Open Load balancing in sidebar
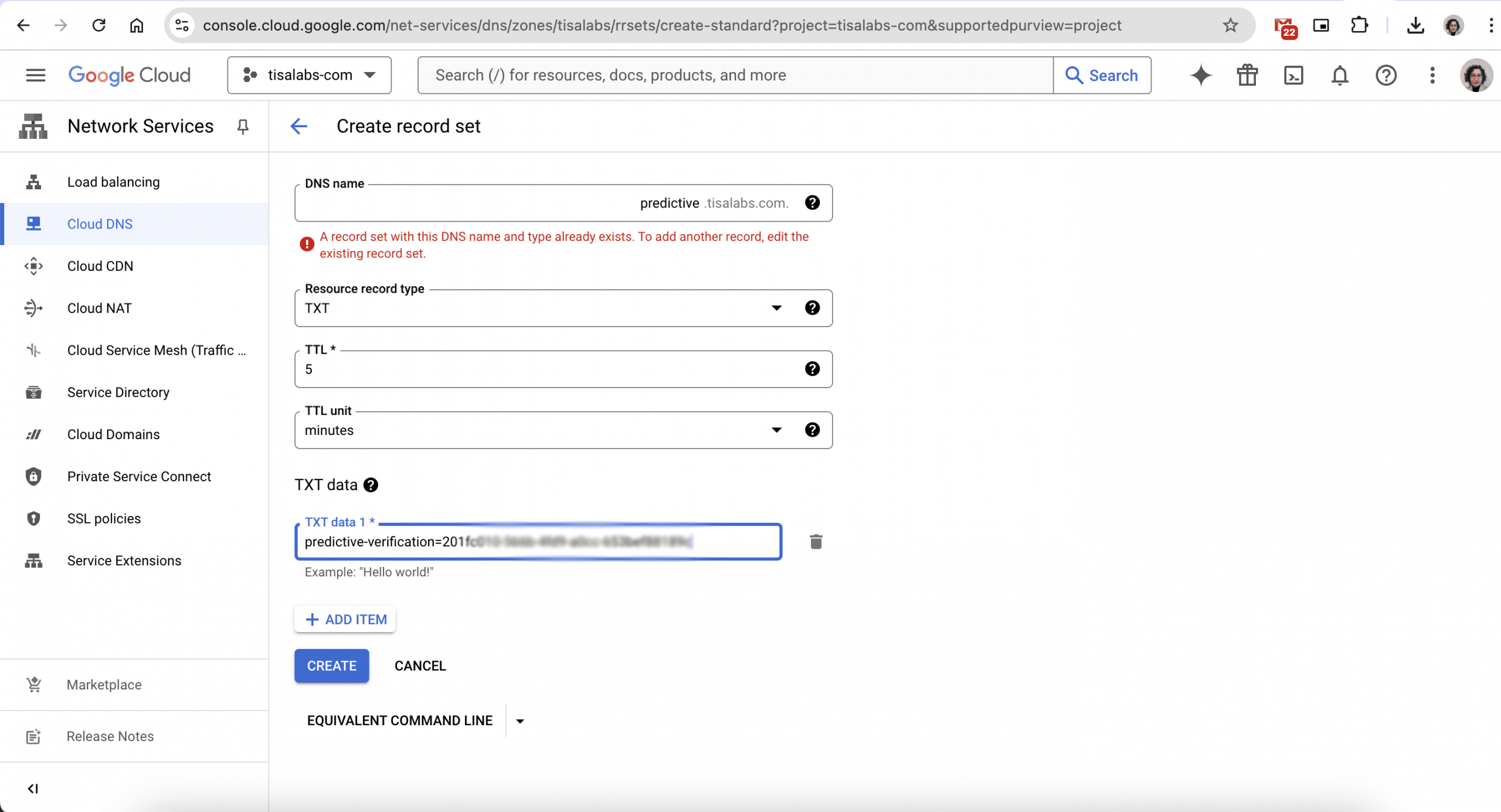 [x=134, y=182]
